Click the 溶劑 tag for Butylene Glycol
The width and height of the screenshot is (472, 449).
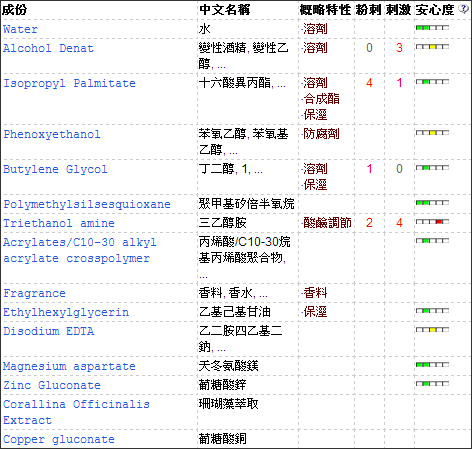[315, 169]
